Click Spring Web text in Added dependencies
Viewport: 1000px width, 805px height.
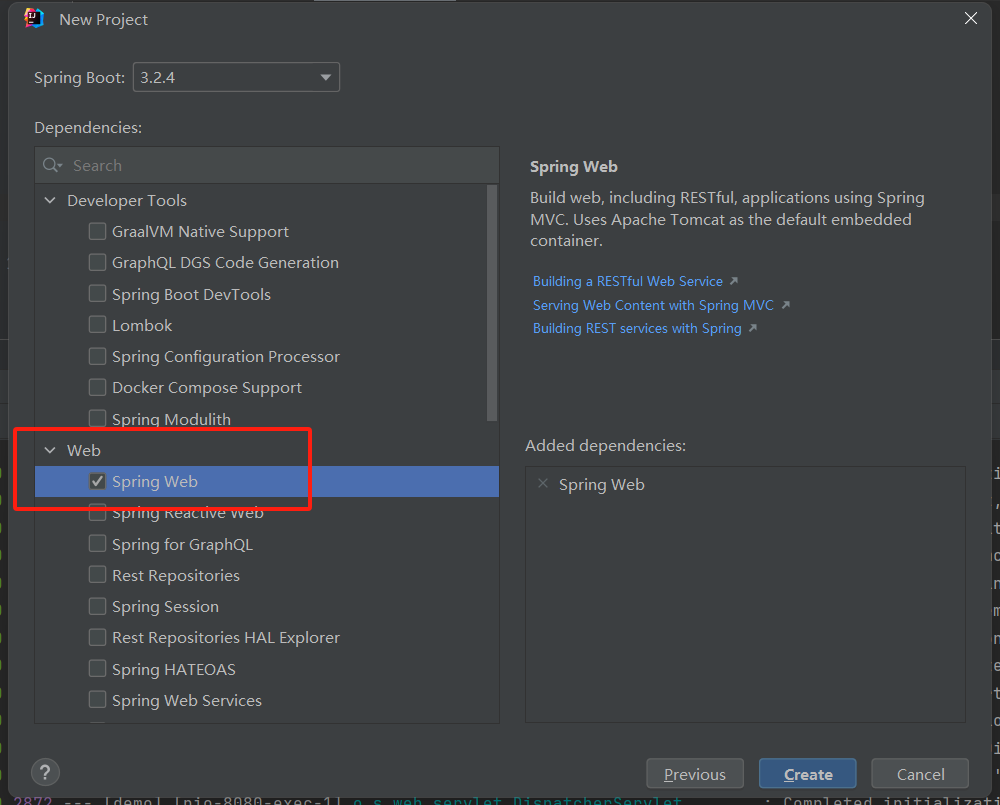(x=601, y=485)
